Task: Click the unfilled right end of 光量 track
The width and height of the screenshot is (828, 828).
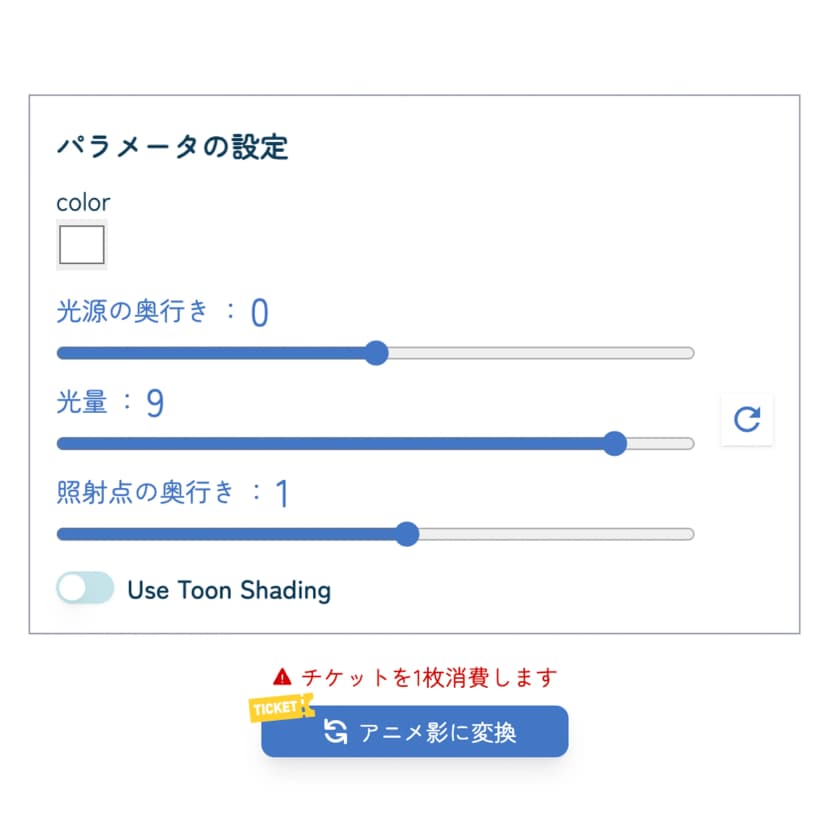Action: click(x=686, y=444)
